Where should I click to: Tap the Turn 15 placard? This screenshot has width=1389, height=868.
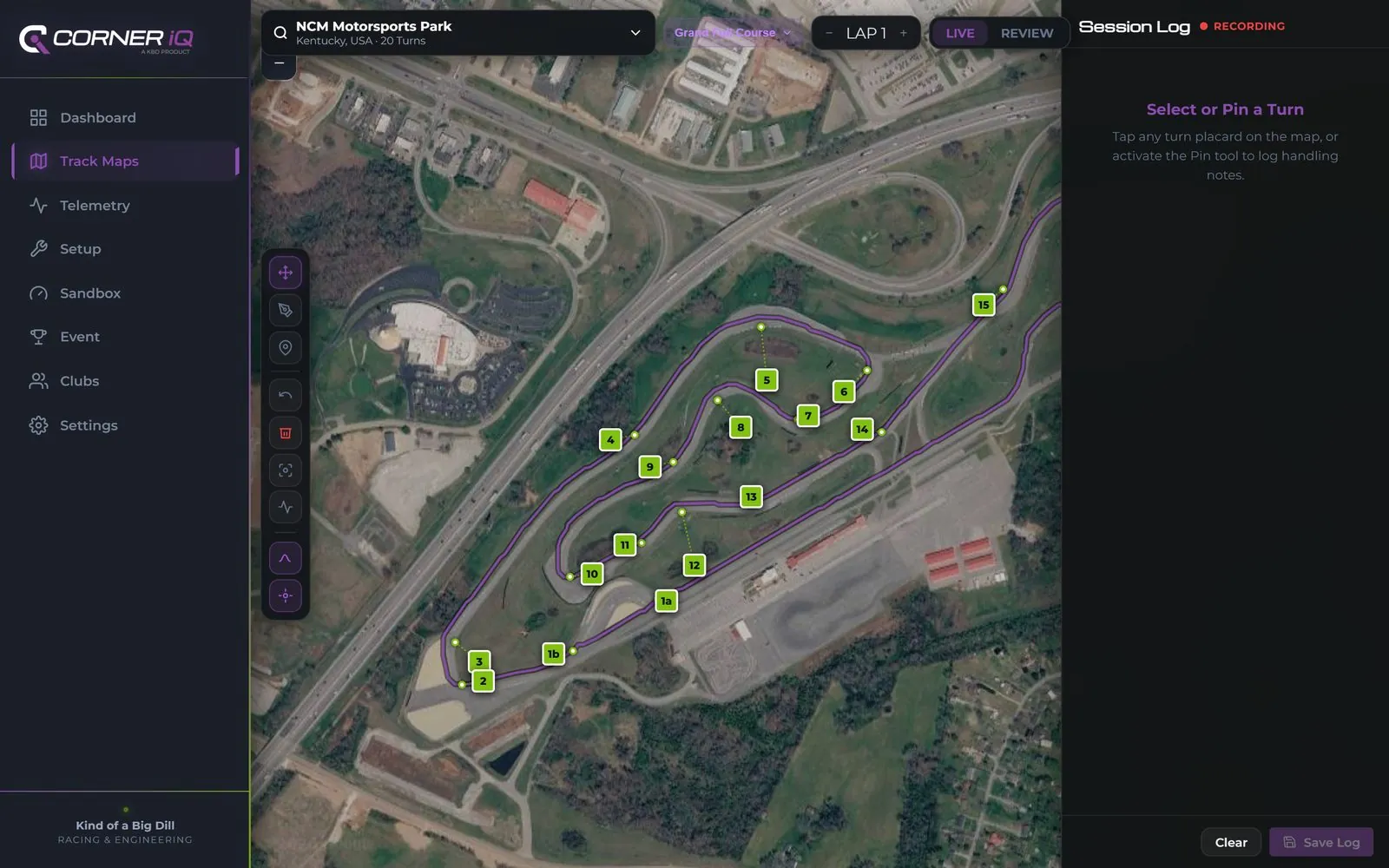click(x=984, y=305)
